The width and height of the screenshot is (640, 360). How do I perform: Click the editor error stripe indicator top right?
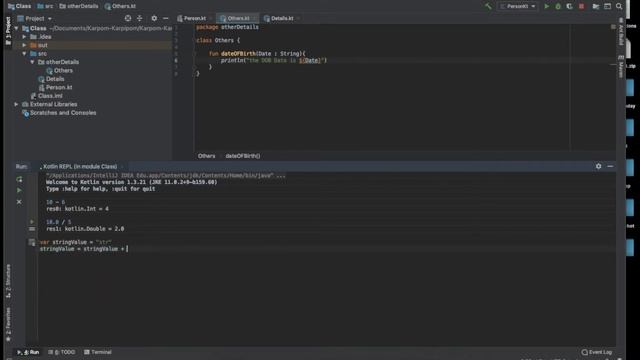tap(613, 27)
